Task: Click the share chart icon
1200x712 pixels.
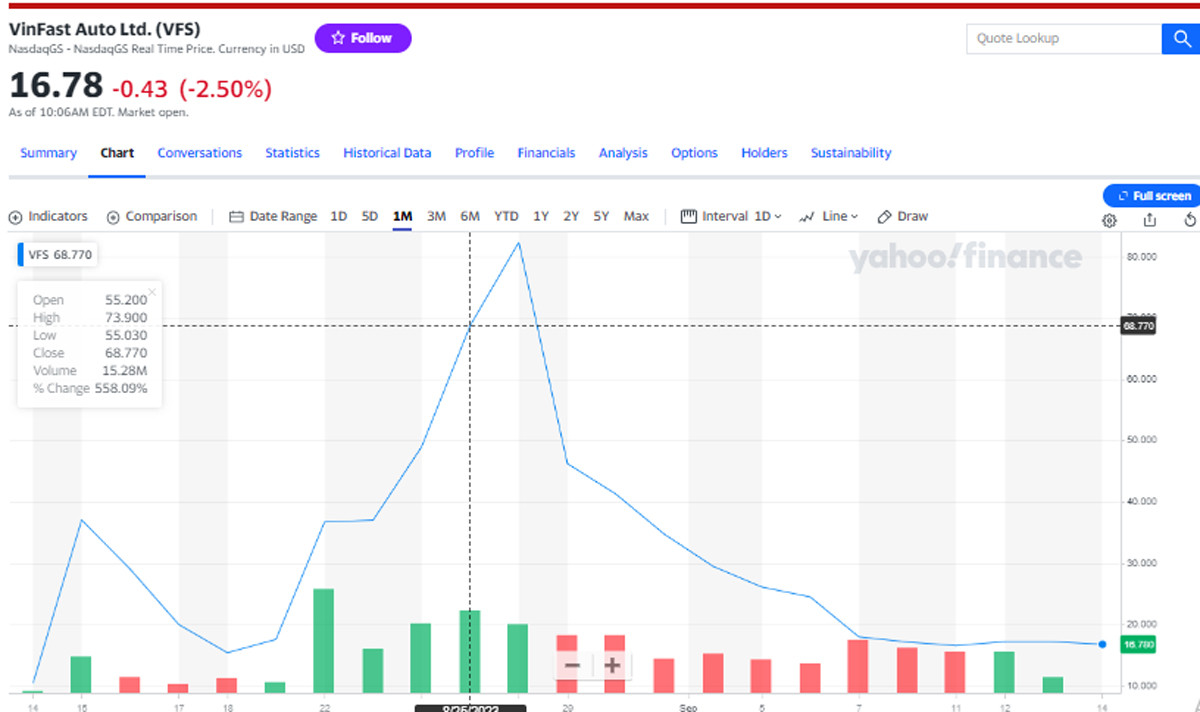Action: click(1150, 220)
